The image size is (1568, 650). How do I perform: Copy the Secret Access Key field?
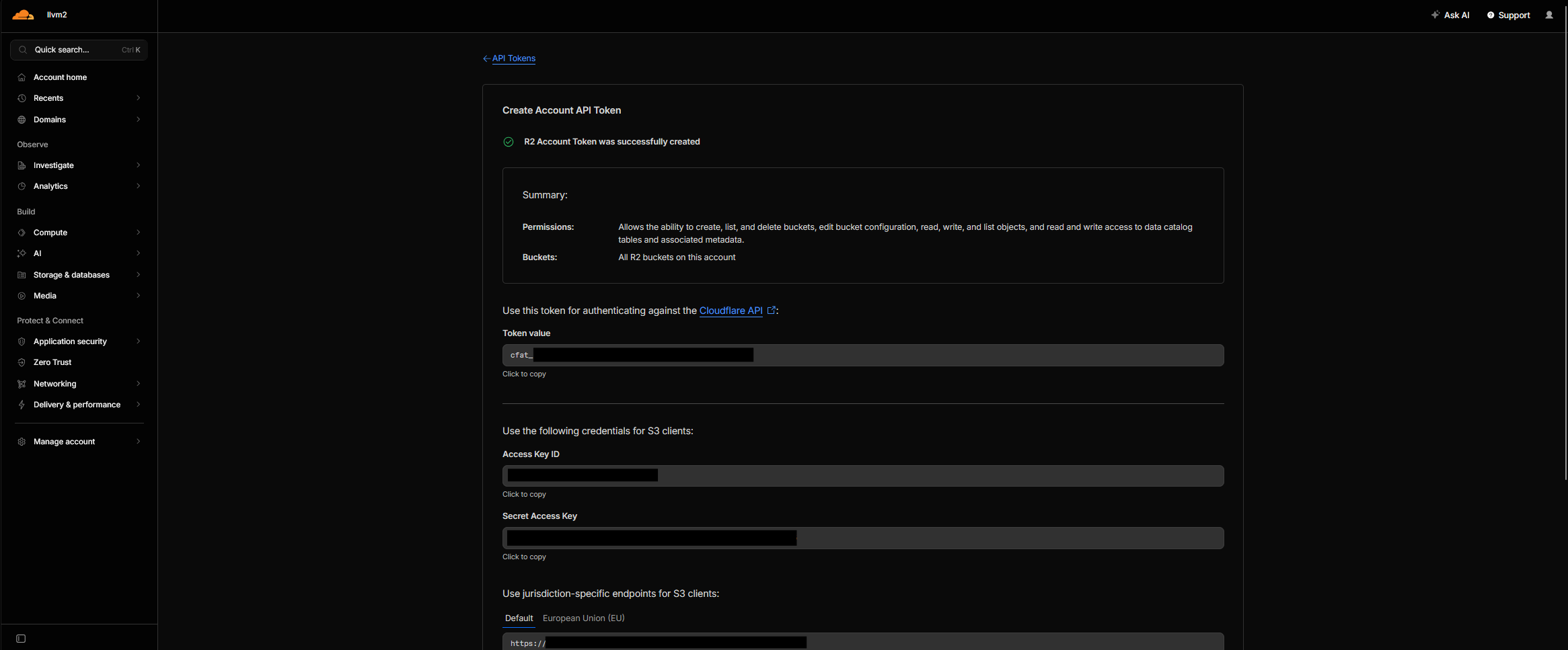(x=863, y=538)
